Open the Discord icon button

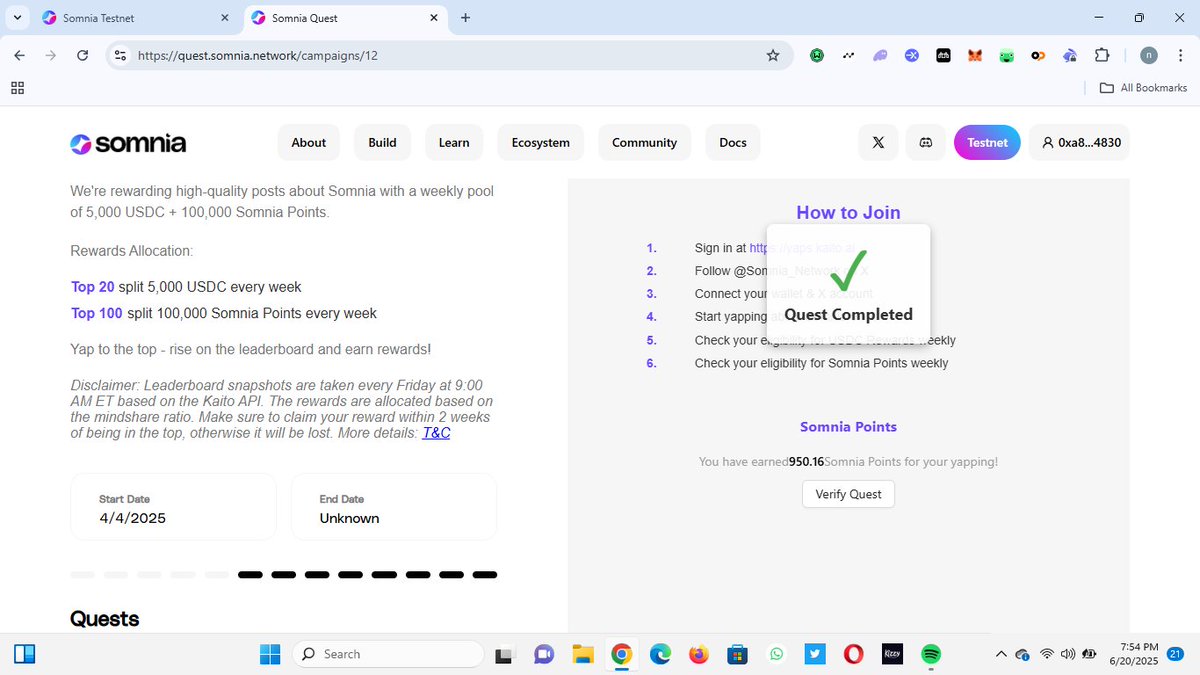click(926, 143)
